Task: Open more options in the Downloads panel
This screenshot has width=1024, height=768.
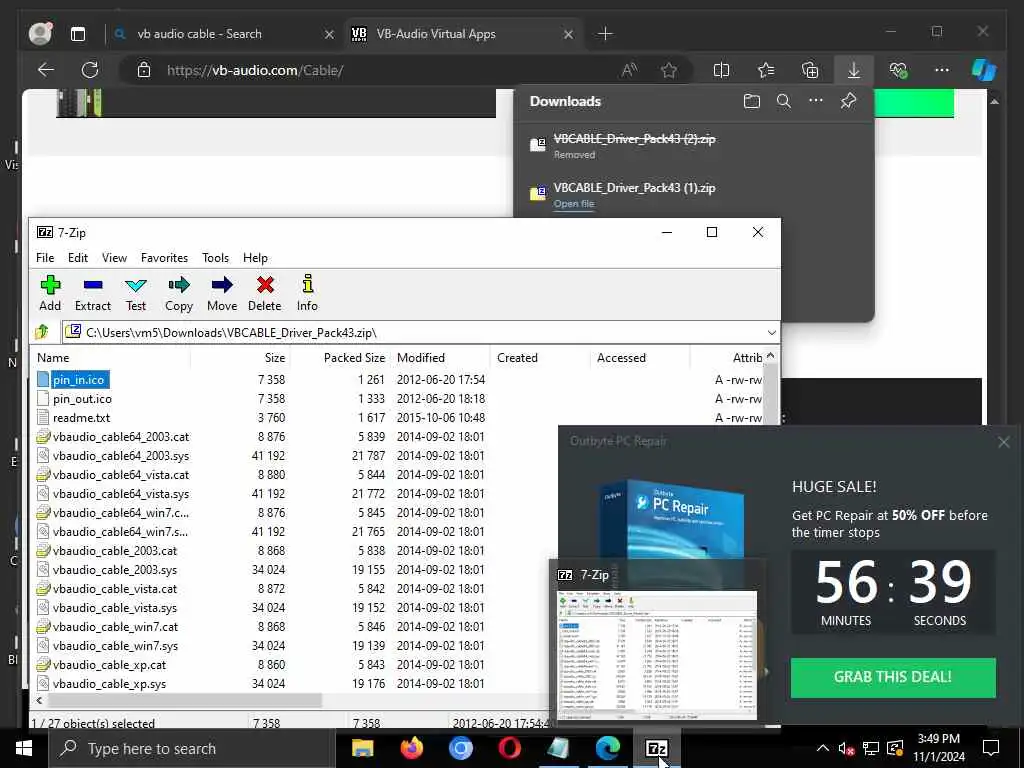Action: pyautogui.click(x=816, y=101)
